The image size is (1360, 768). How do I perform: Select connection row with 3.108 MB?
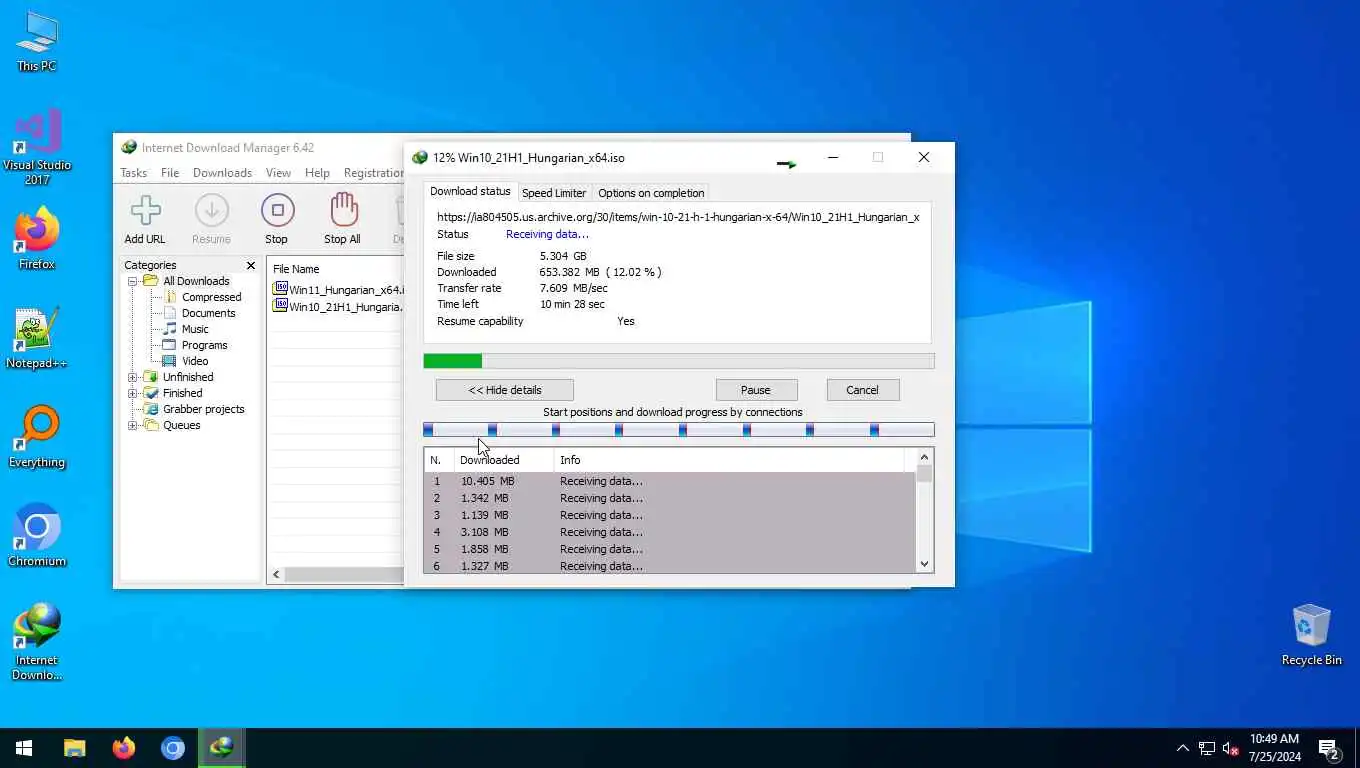pyautogui.click(x=669, y=532)
